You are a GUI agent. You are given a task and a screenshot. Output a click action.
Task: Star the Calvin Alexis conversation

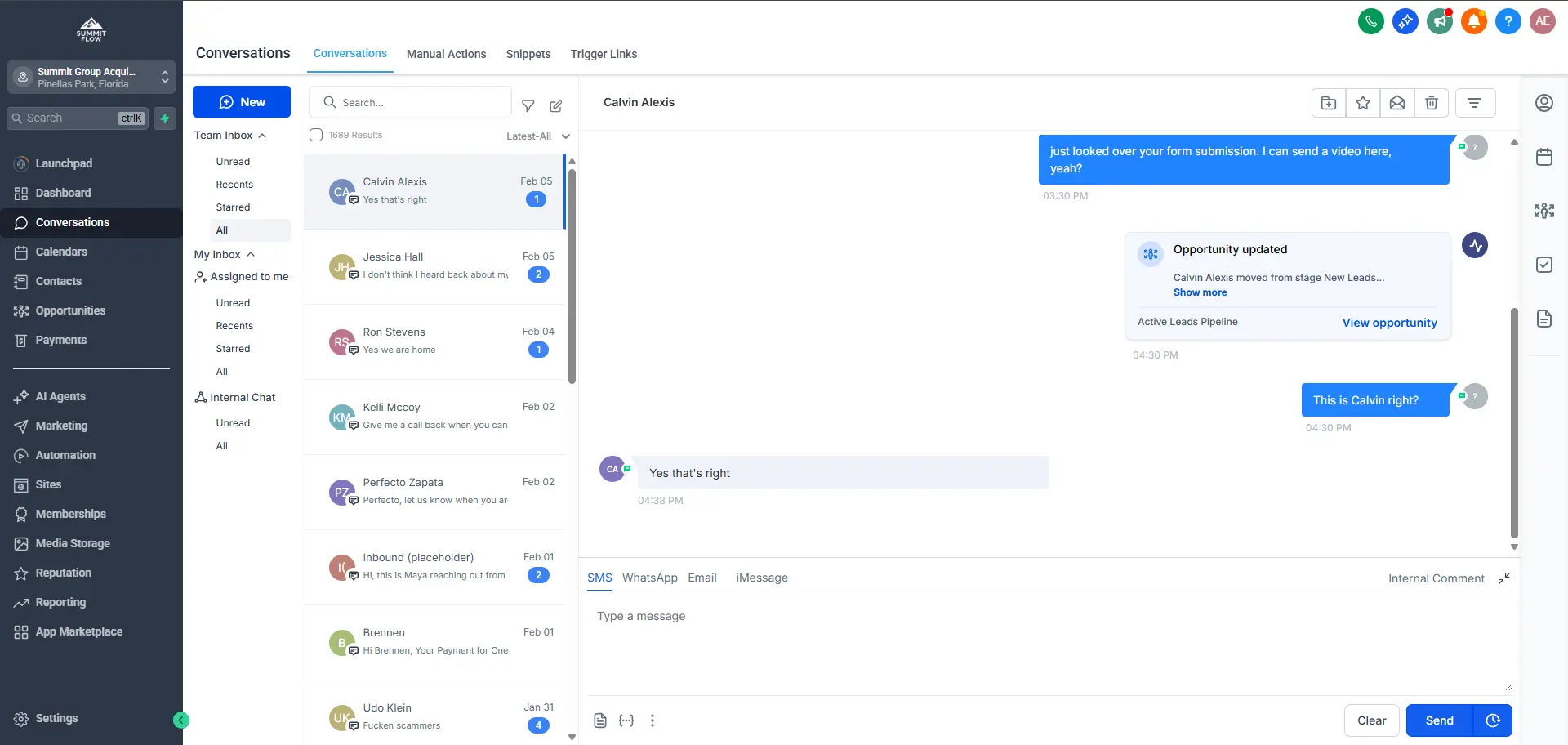tap(1362, 103)
